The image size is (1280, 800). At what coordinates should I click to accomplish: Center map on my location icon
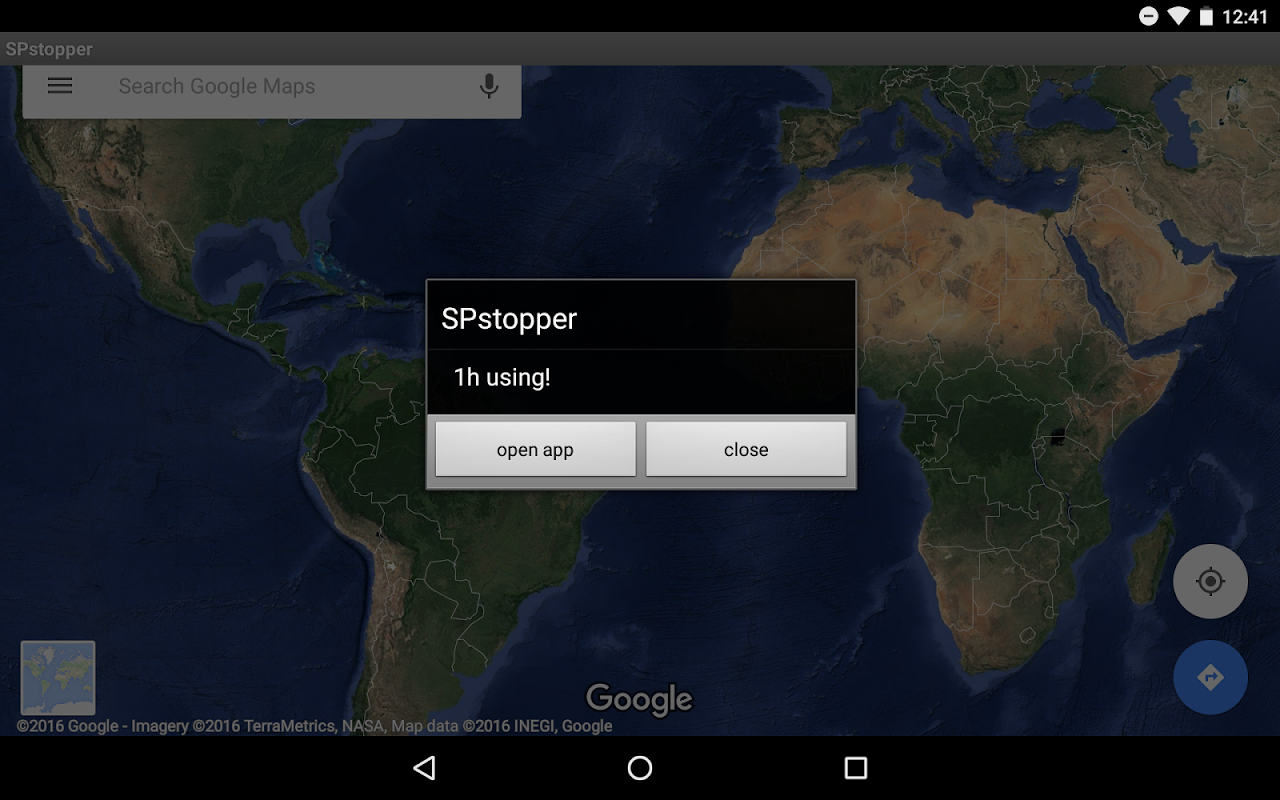(x=1210, y=581)
